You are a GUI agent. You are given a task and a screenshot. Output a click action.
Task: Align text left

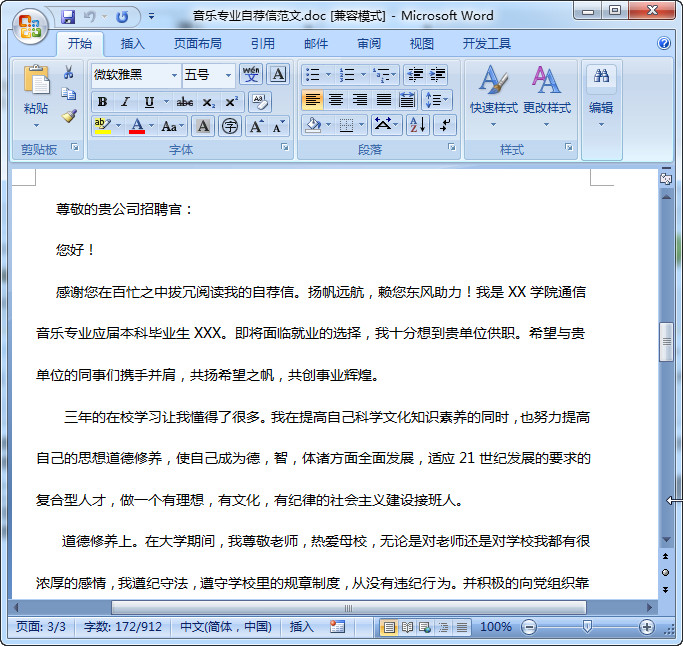click(312, 100)
